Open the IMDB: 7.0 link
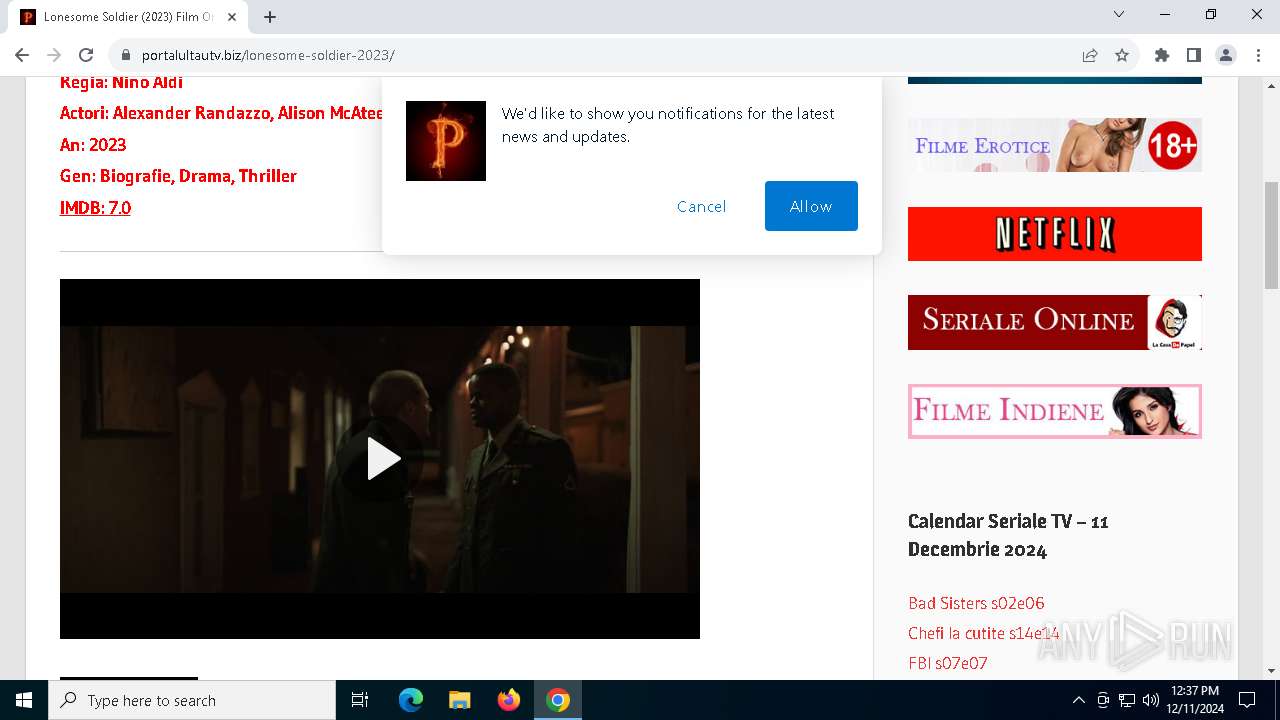 click(x=95, y=207)
